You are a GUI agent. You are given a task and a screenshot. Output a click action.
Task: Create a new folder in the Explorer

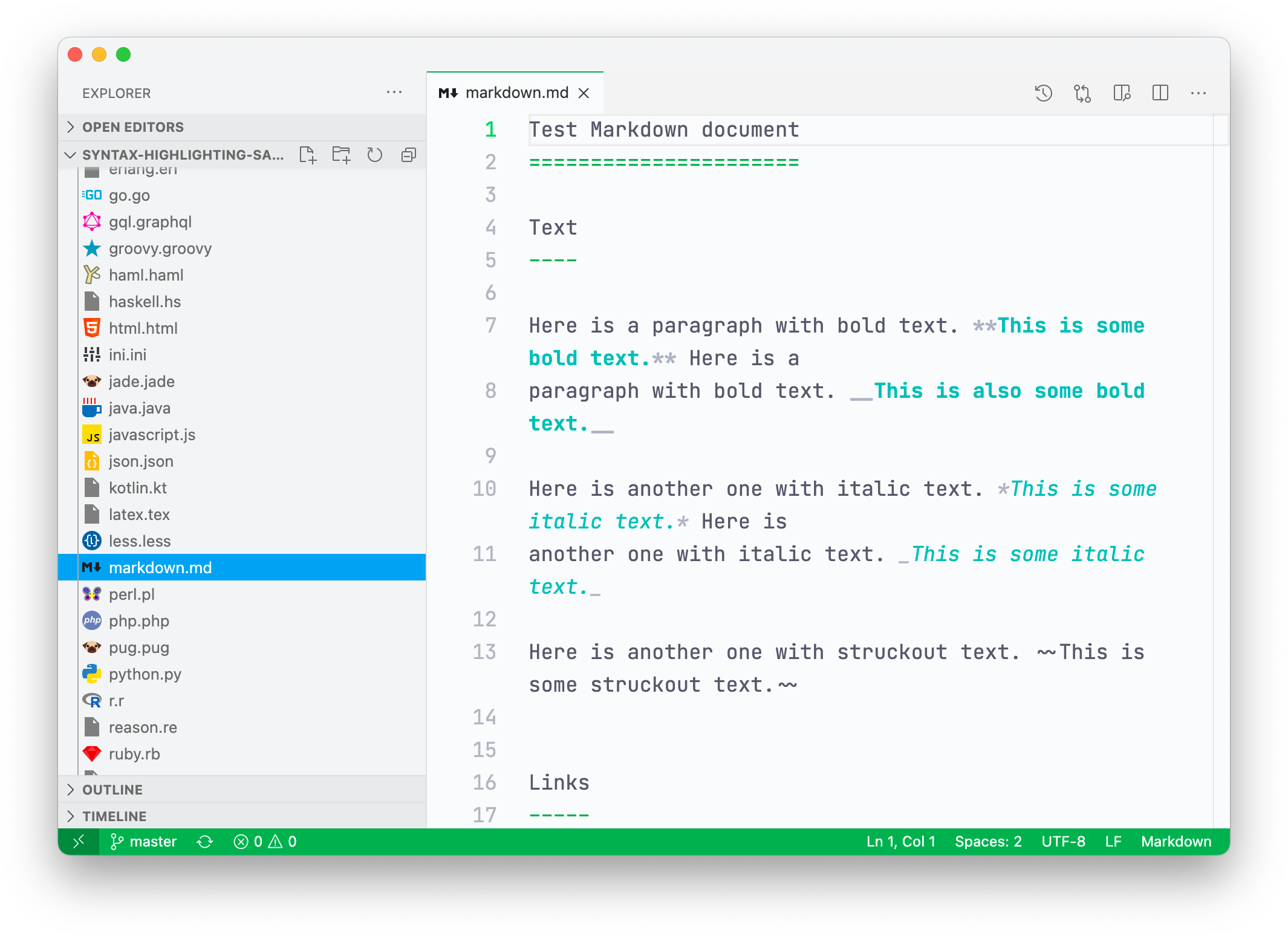pyautogui.click(x=342, y=155)
